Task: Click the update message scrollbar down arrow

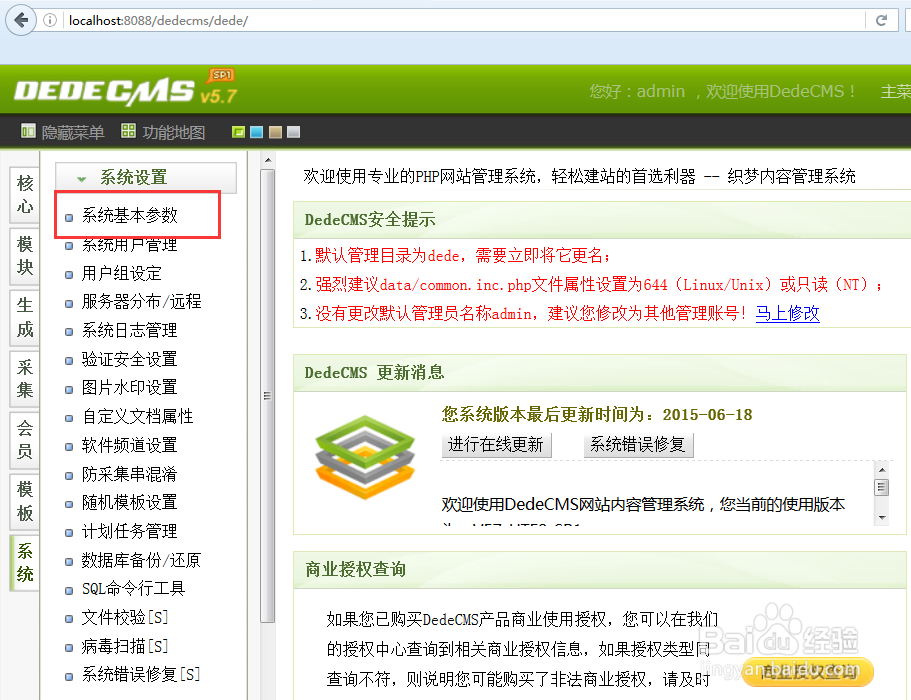Action: [x=882, y=518]
